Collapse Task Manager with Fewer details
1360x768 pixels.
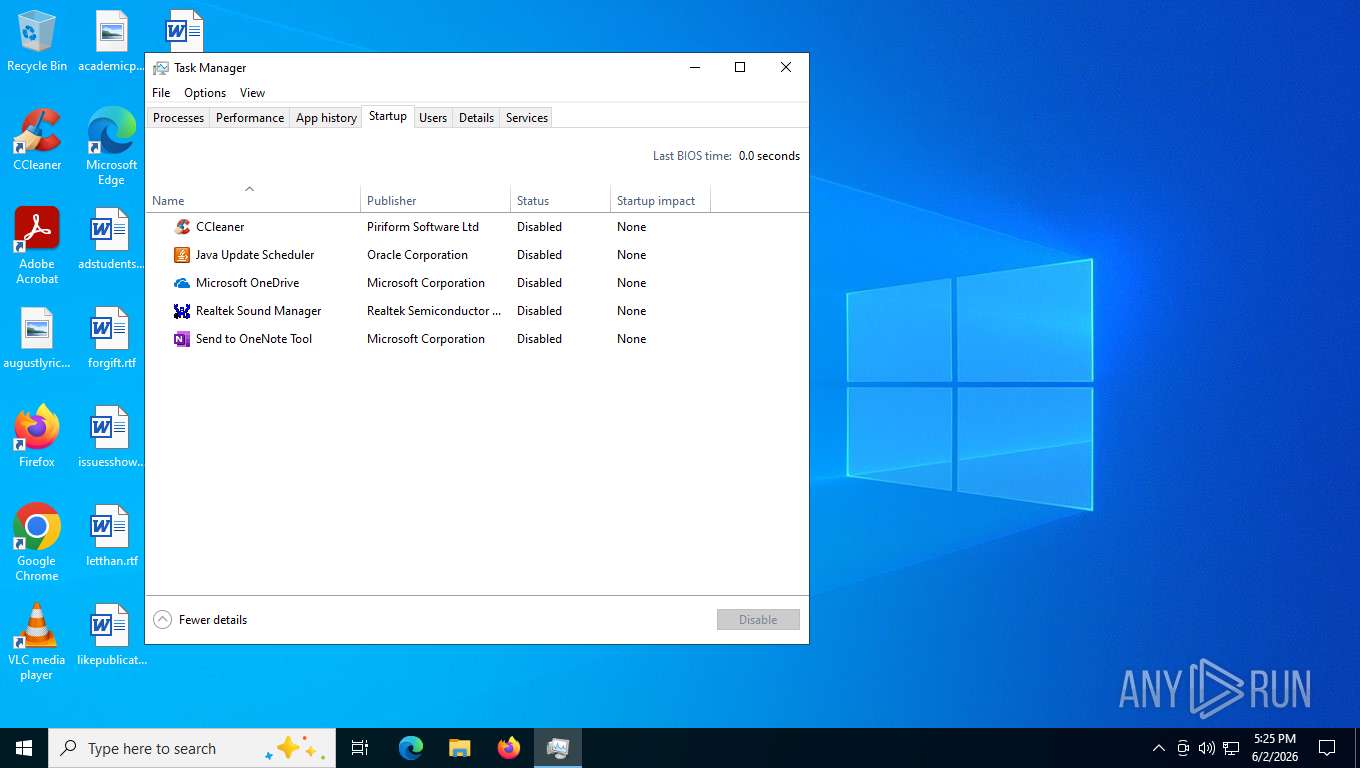pos(200,620)
